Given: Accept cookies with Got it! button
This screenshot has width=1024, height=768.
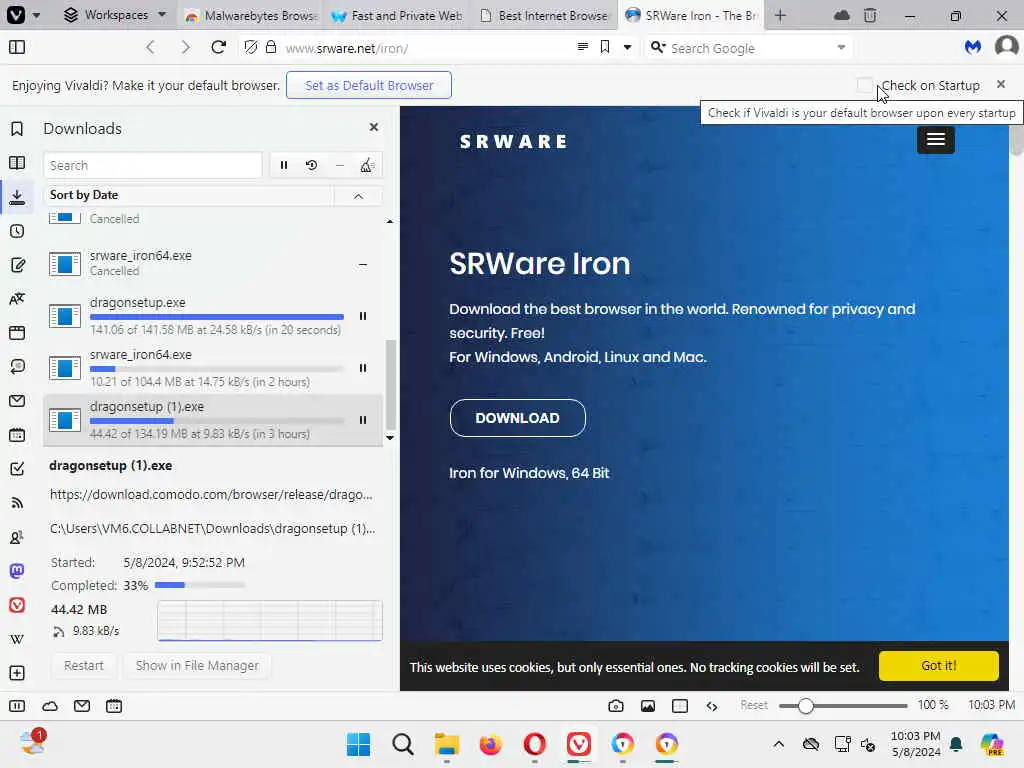Looking at the screenshot, I should [x=938, y=665].
